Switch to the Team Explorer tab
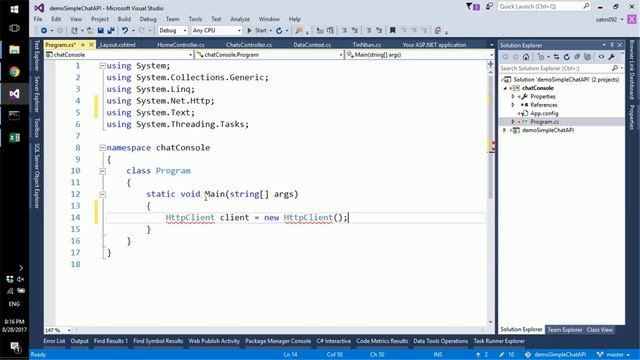This screenshot has height=360, width=640. pyautogui.click(x=565, y=330)
